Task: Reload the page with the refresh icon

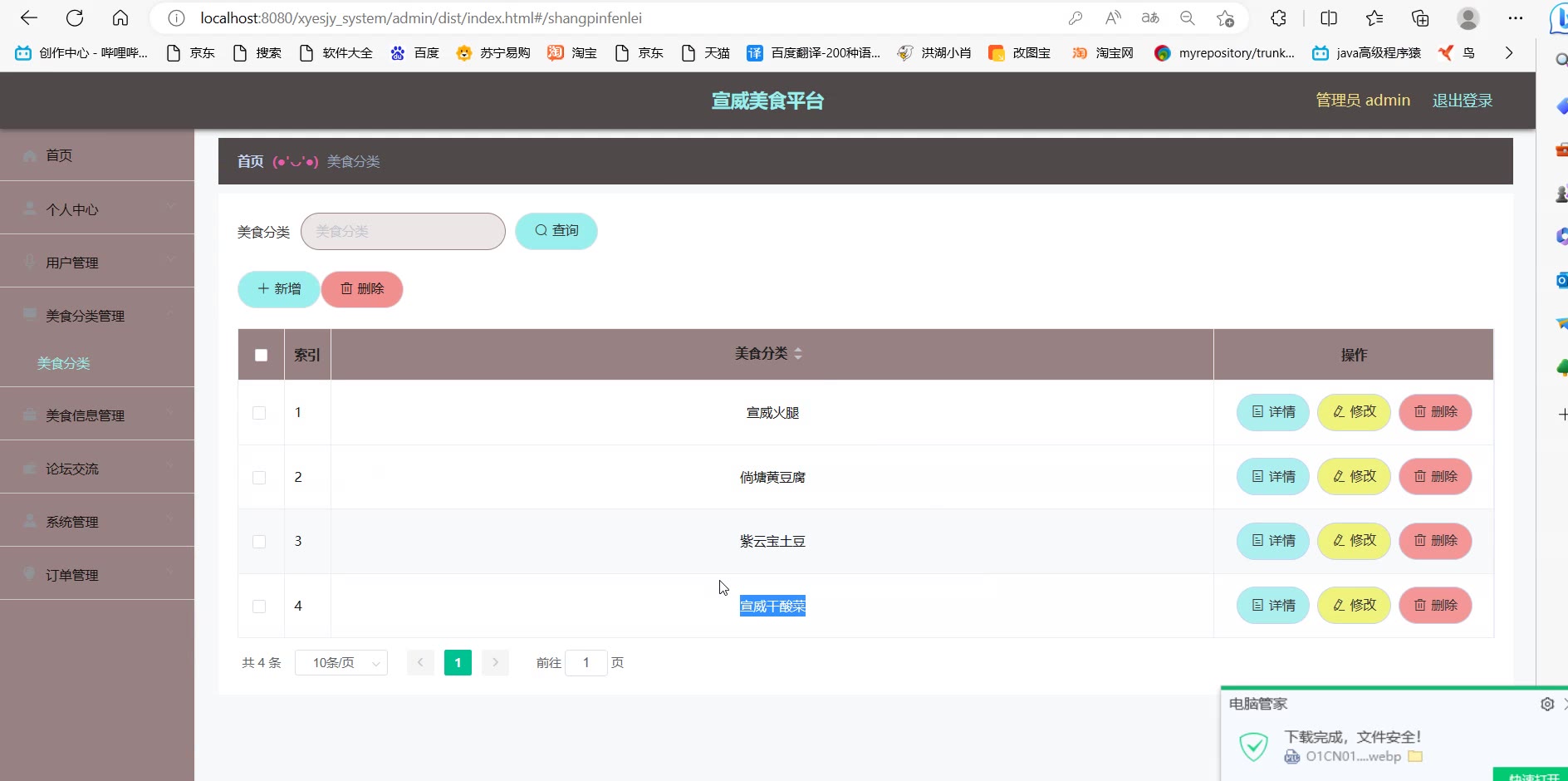Action: tap(75, 17)
